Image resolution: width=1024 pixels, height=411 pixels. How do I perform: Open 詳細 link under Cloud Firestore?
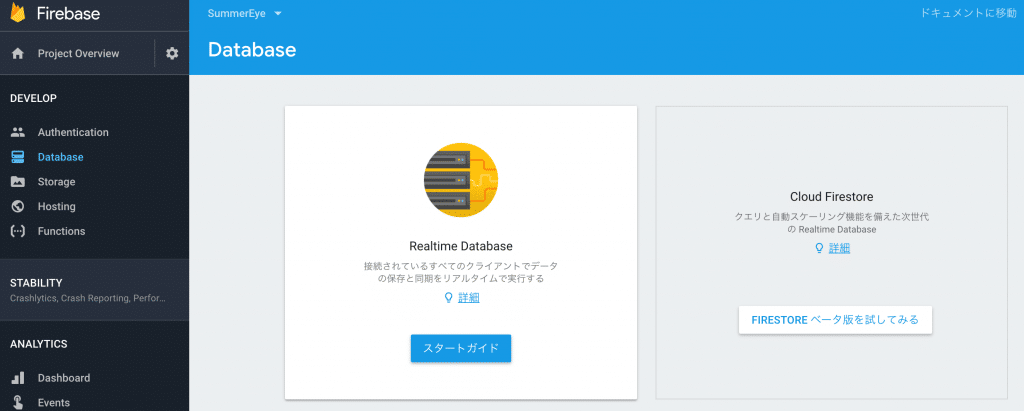839,248
